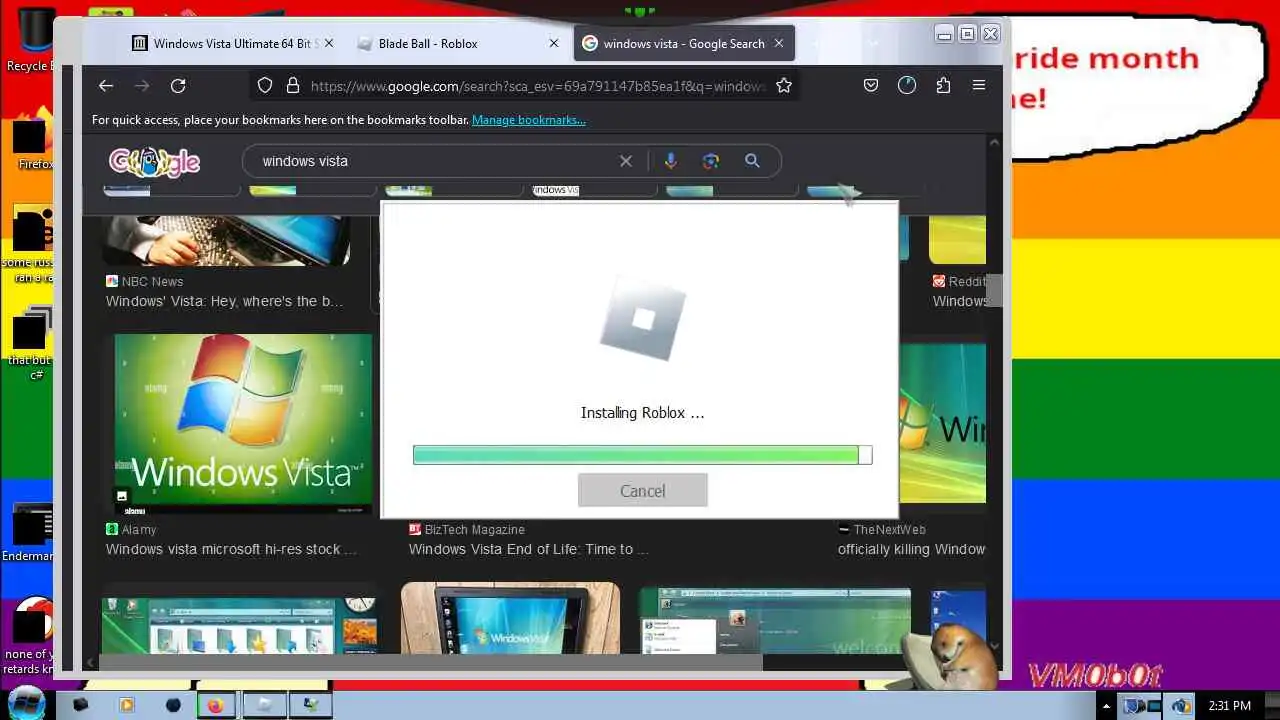Viewport: 1280px width, 720px height.
Task: Open the 'officially killing Window' TheNextWeb result
Action: (x=911, y=549)
